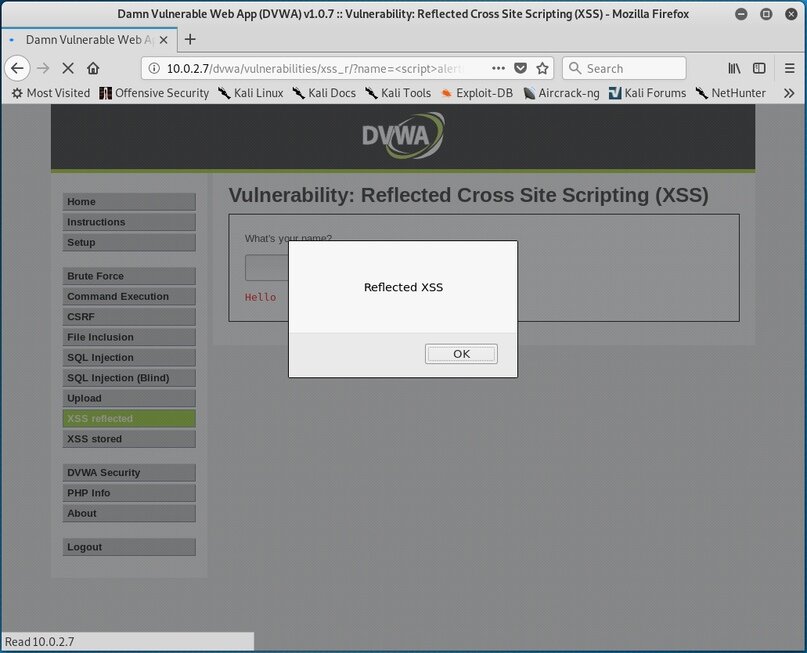This screenshot has height=653, width=807.
Task: Open NetHunter bookmark
Action: point(730,93)
